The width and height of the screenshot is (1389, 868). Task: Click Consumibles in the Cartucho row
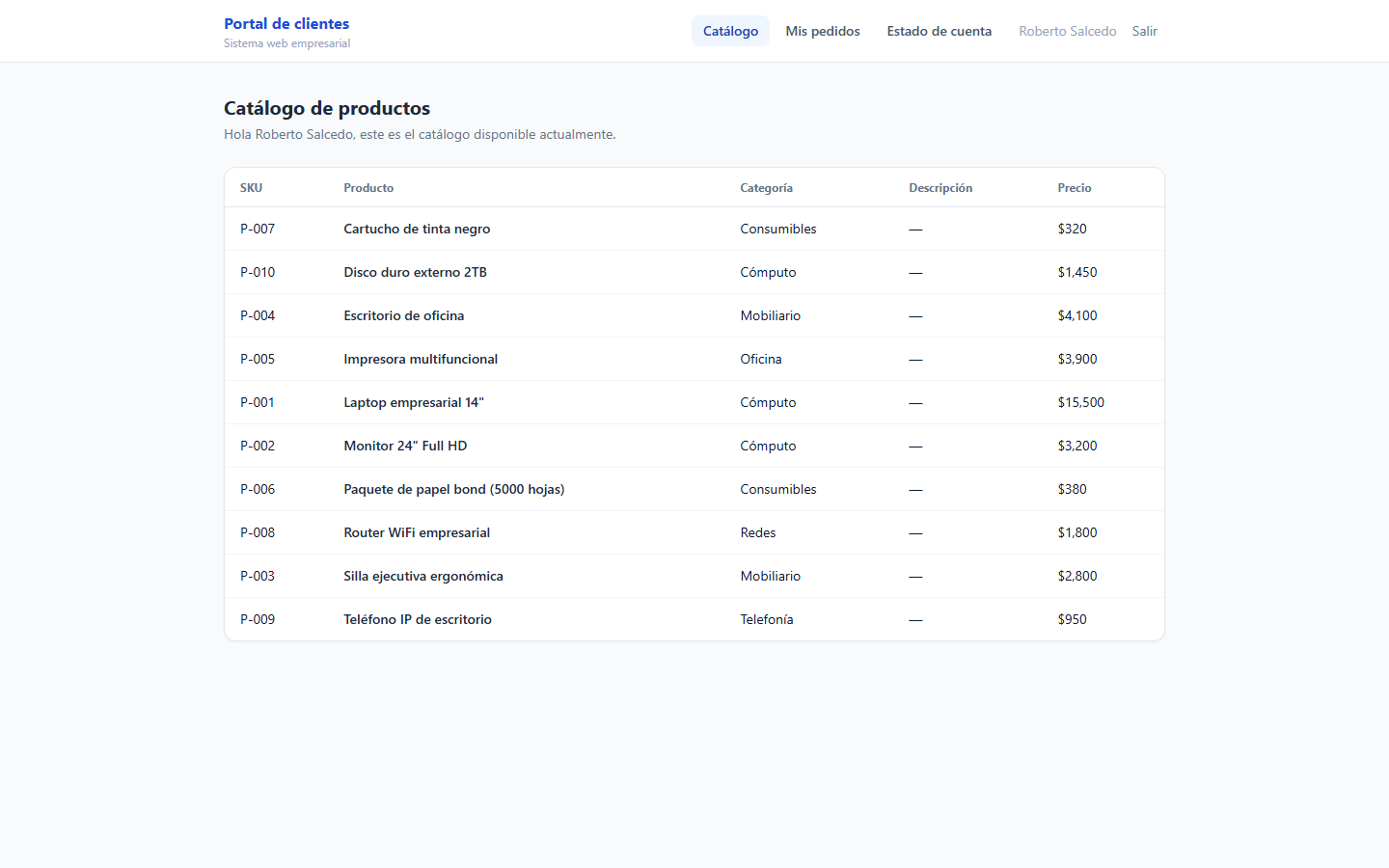(x=778, y=229)
